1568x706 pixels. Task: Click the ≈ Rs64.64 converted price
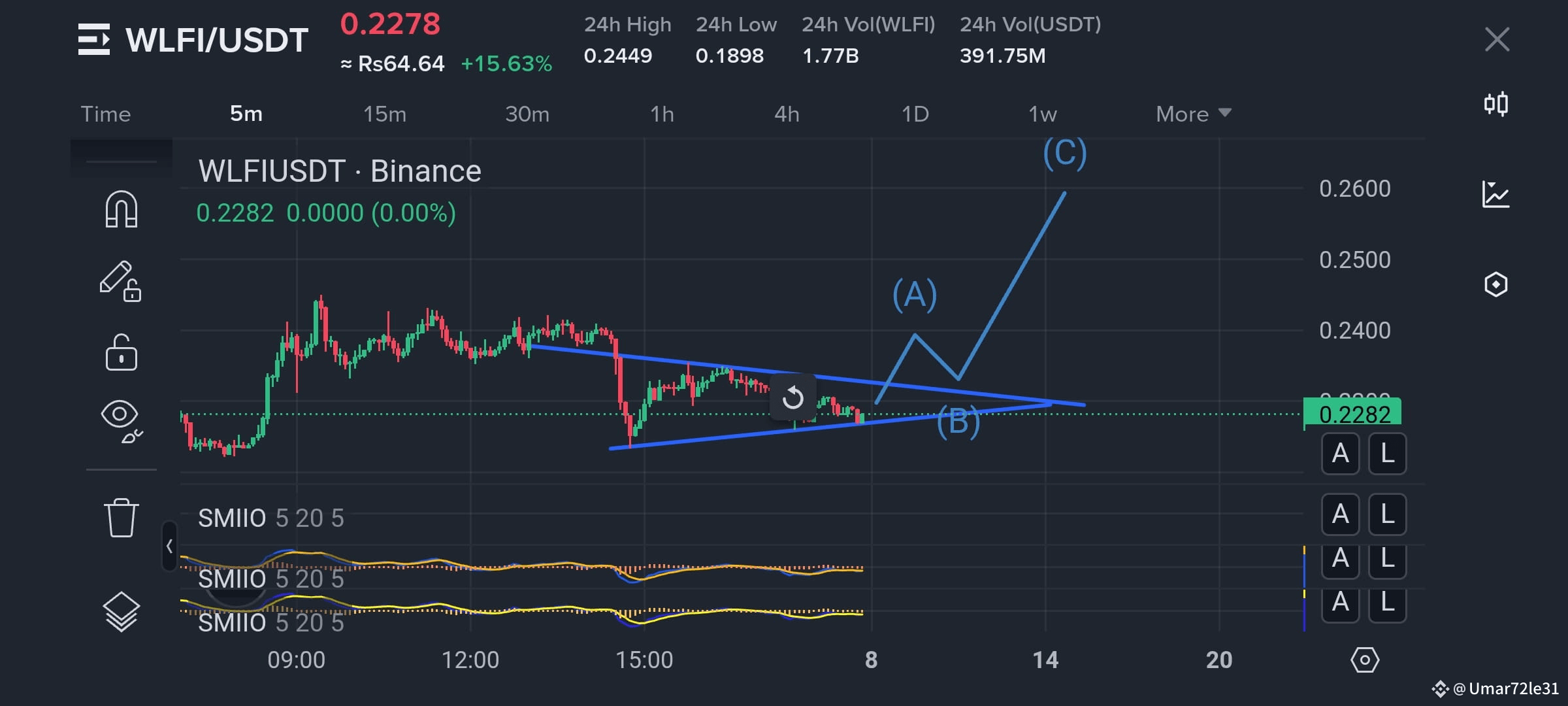click(x=392, y=63)
